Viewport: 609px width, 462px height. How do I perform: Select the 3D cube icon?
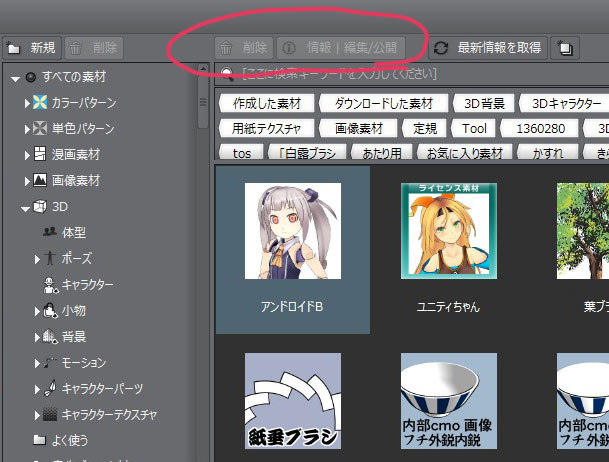[40, 206]
